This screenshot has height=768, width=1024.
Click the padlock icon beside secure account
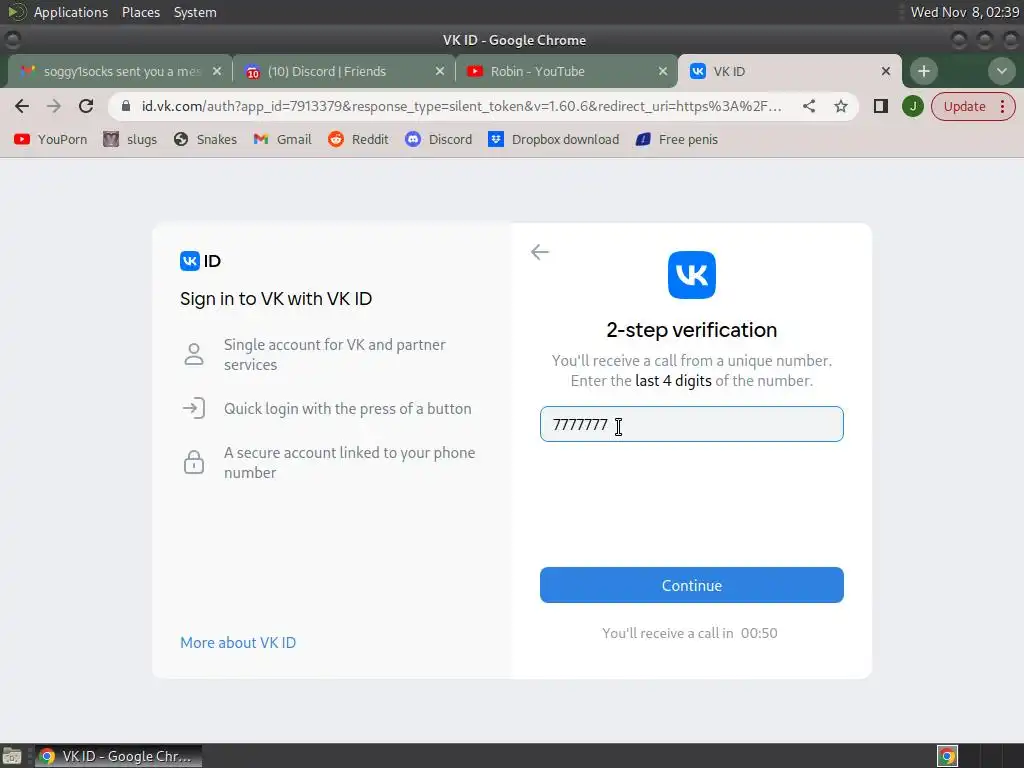[x=193, y=462]
